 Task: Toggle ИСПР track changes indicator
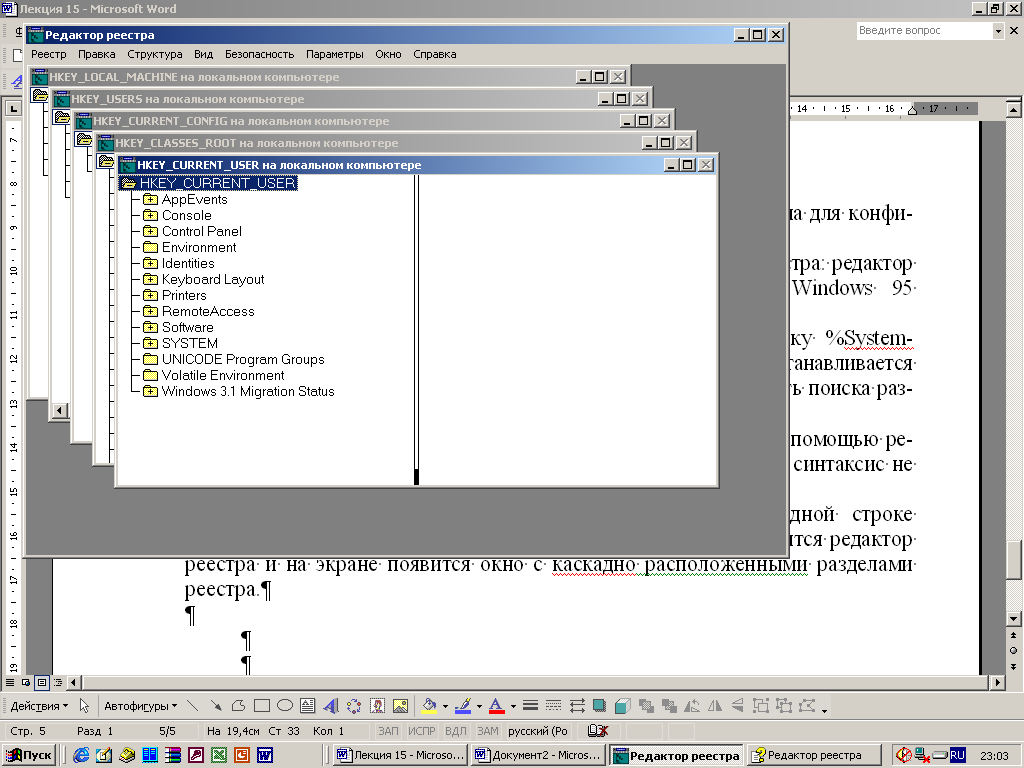point(421,731)
